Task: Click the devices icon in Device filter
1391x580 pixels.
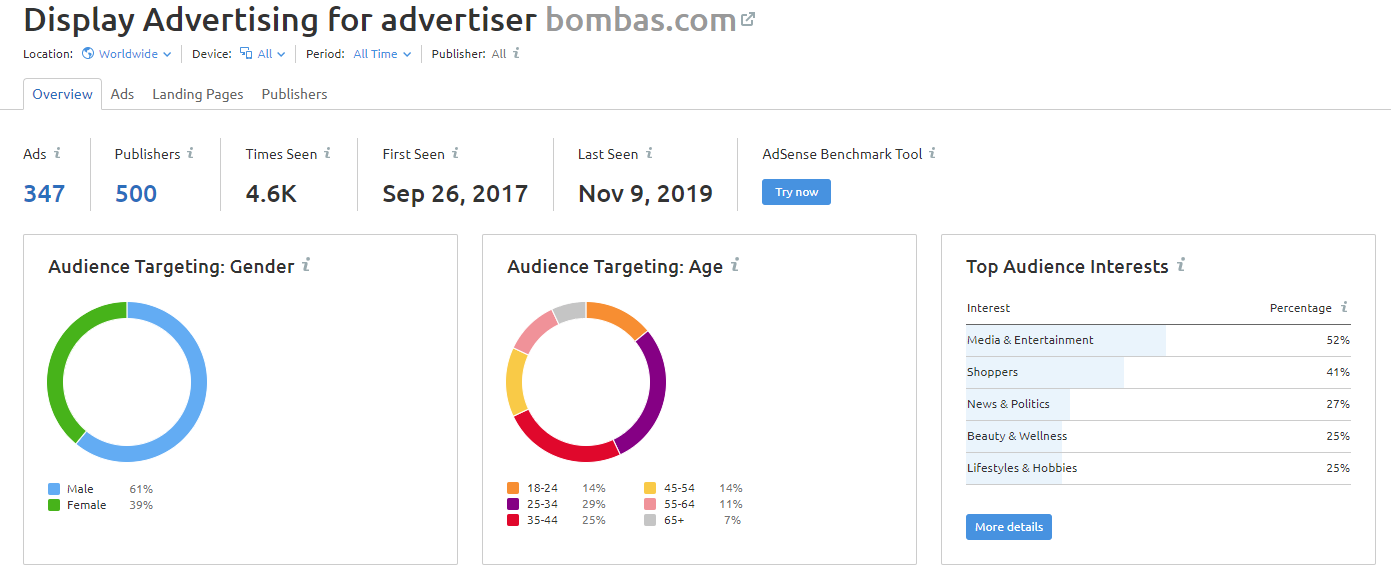Action: [246, 54]
